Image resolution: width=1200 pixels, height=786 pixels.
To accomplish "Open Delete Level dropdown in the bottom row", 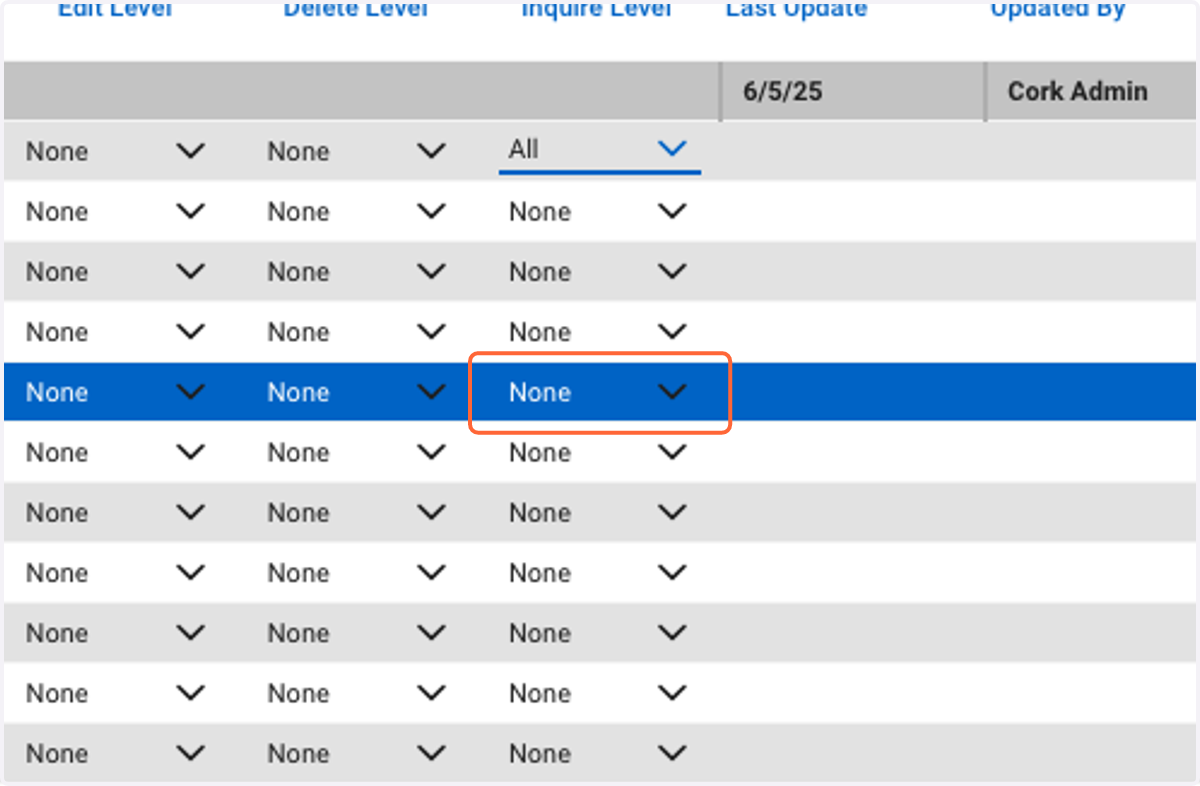I will tap(357, 753).
